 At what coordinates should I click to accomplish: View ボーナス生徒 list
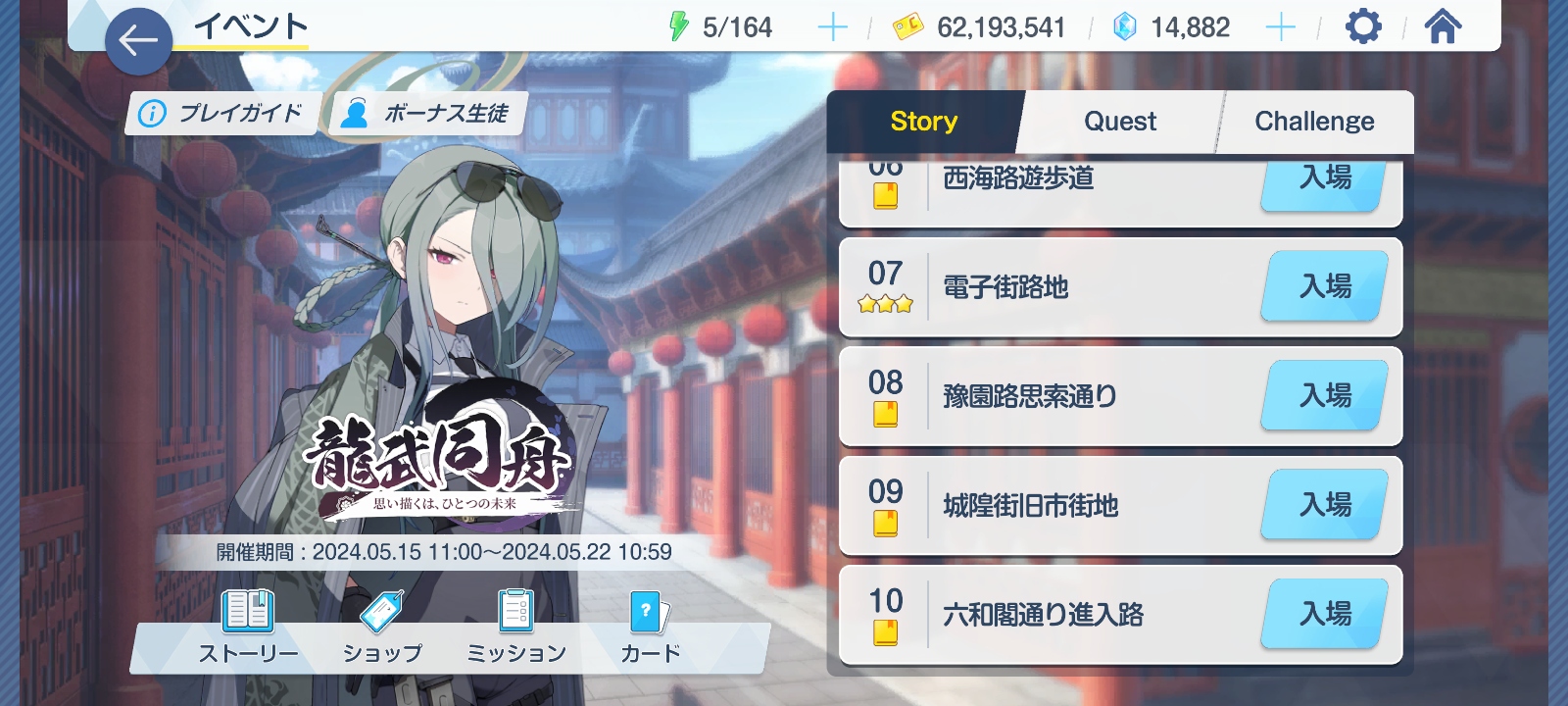(428, 114)
